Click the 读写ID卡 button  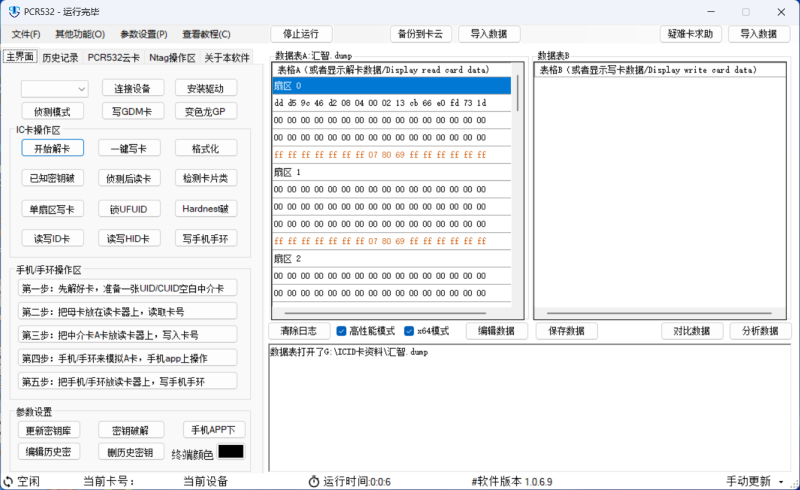[53, 238]
